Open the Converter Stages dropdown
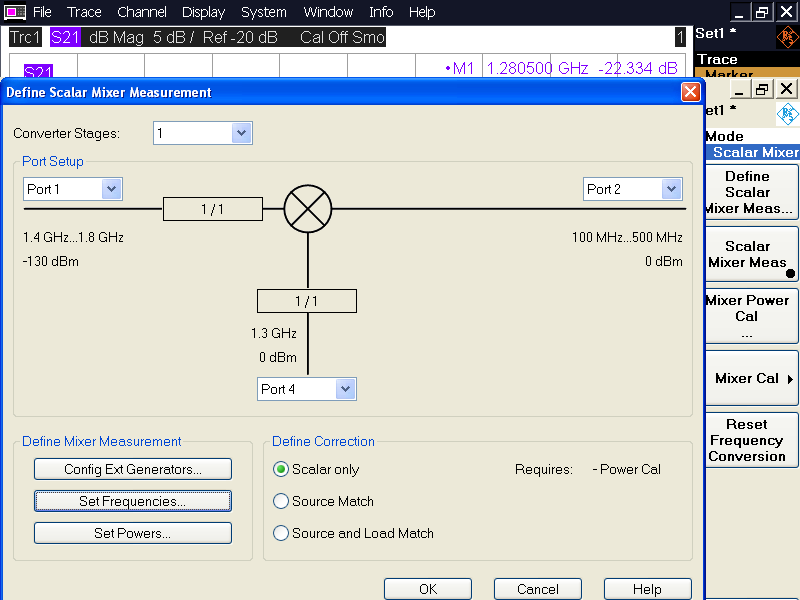800x600 pixels. coord(241,133)
